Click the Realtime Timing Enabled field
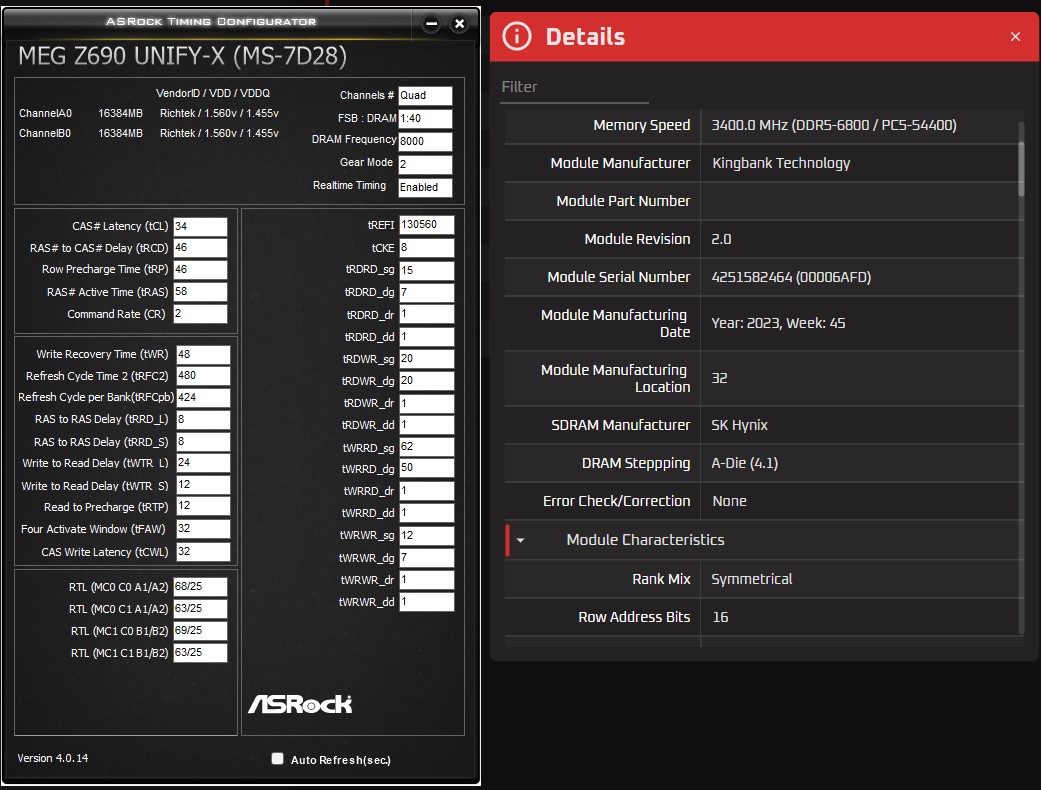The width and height of the screenshot is (1041, 790). pyautogui.click(x=425, y=187)
